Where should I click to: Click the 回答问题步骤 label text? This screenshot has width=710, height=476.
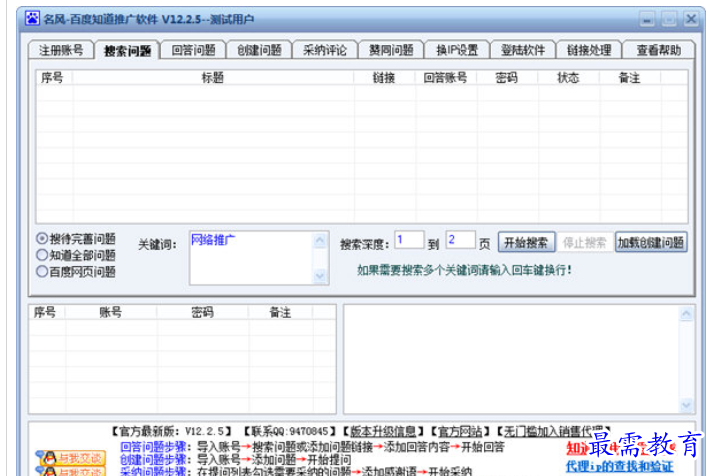[x=156, y=447]
